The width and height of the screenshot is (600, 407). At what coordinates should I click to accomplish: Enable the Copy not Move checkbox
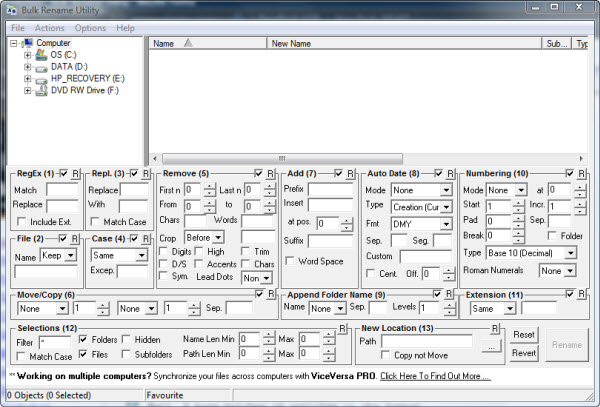386,355
